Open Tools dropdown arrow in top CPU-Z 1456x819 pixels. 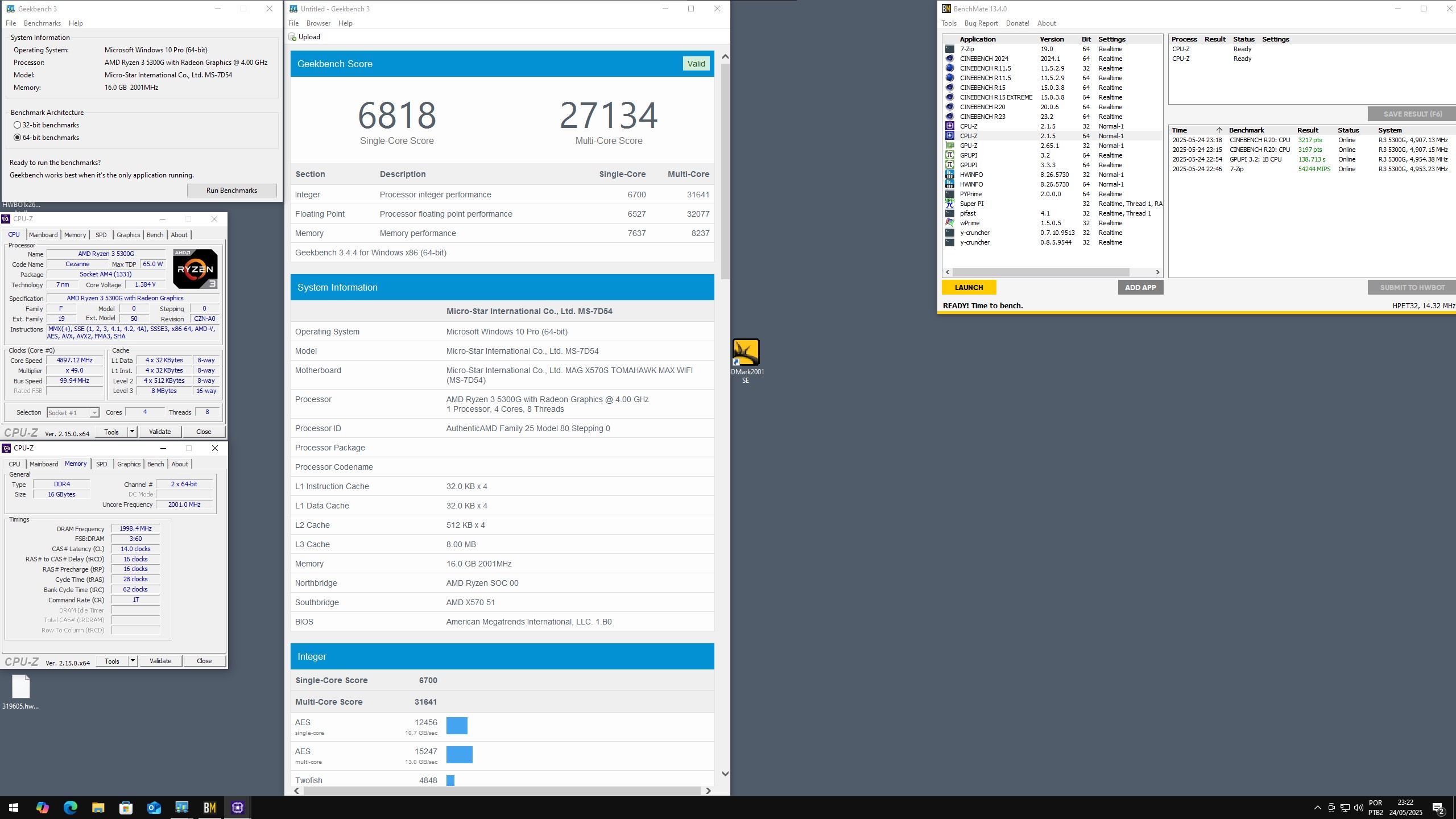pos(132,432)
